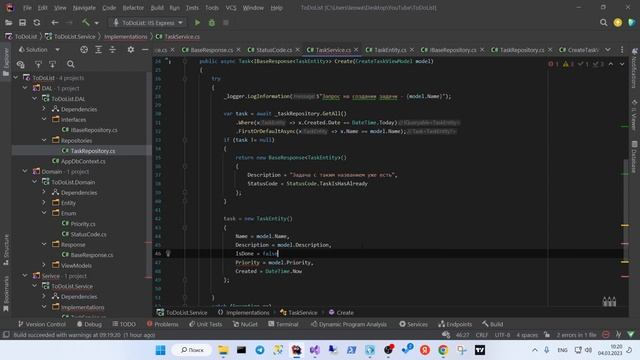The width and height of the screenshot is (640, 360).
Task: Collapse the ToDoList.DAL project node
Action: point(35,99)
